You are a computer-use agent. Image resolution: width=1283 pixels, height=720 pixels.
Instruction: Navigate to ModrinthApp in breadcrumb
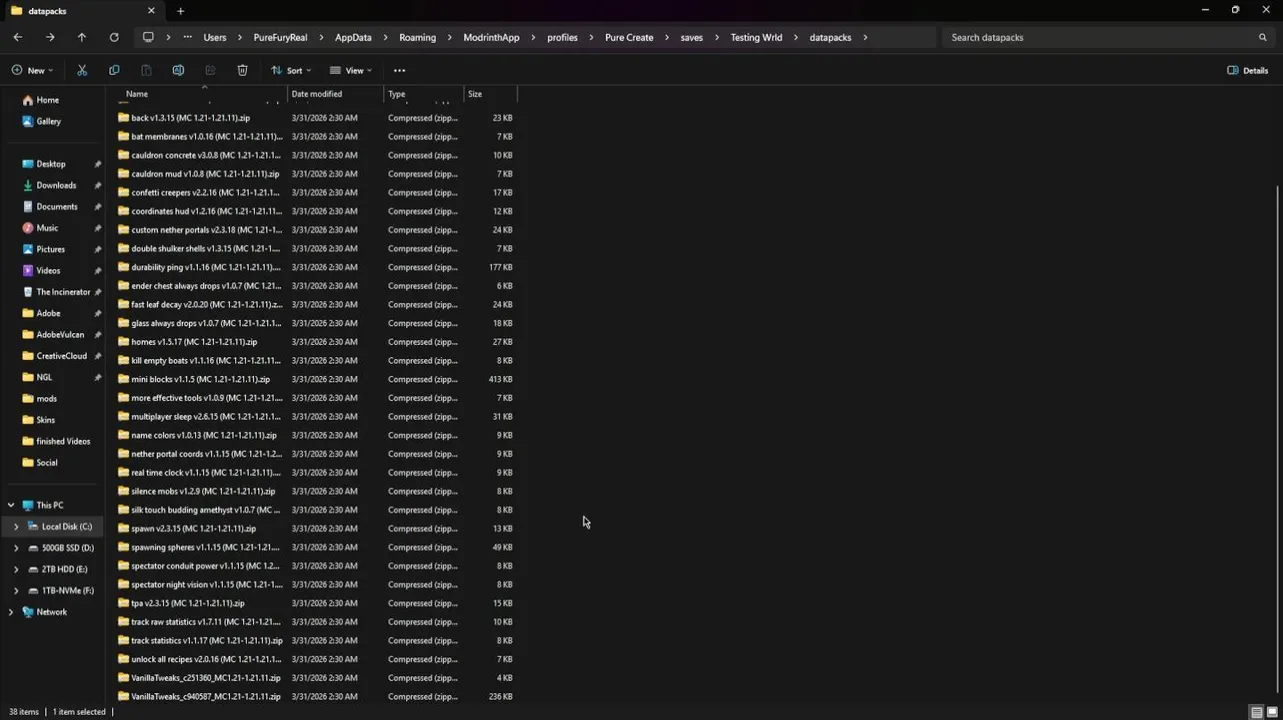pos(491,37)
